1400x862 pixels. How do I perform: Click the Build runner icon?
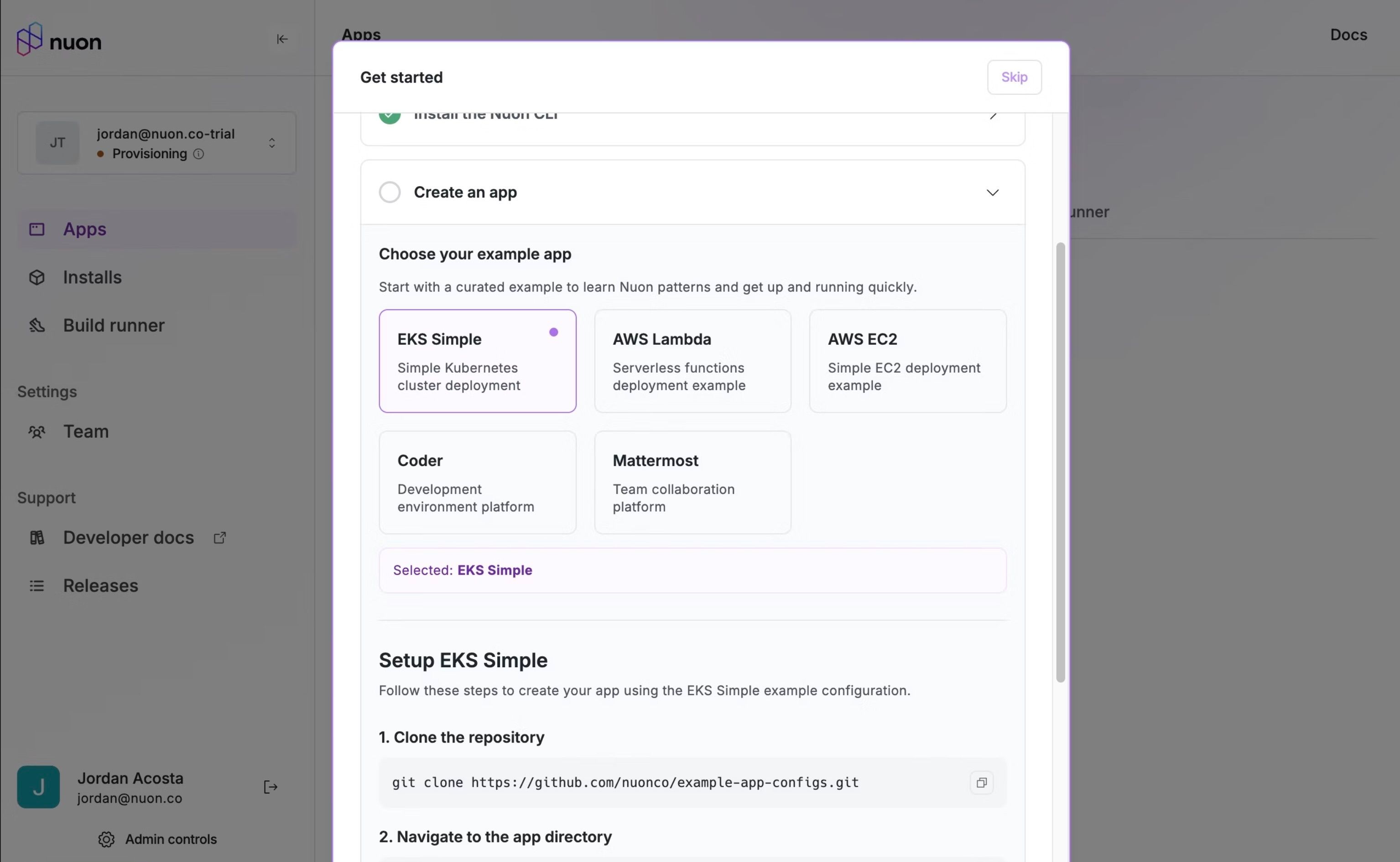pos(37,326)
